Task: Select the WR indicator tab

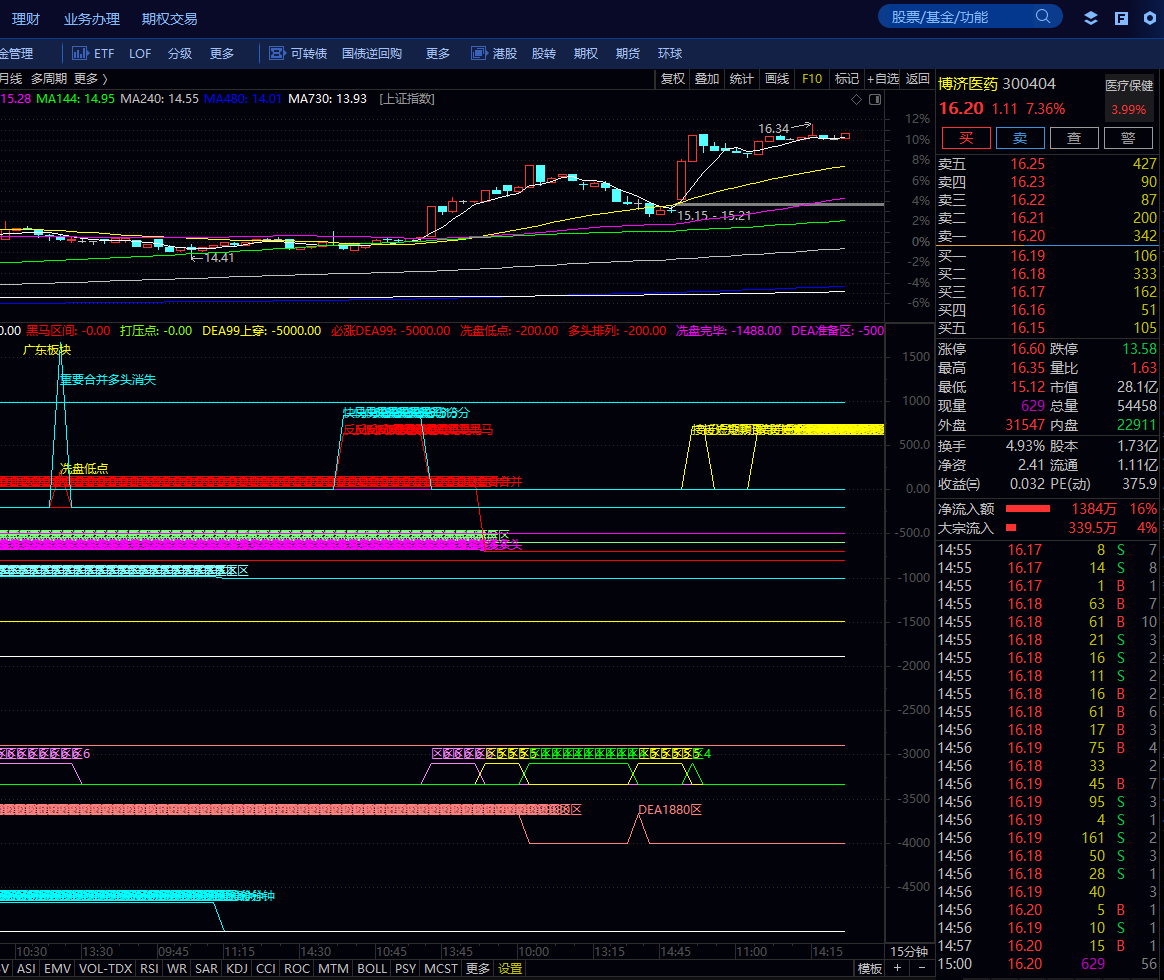Action: point(177,968)
